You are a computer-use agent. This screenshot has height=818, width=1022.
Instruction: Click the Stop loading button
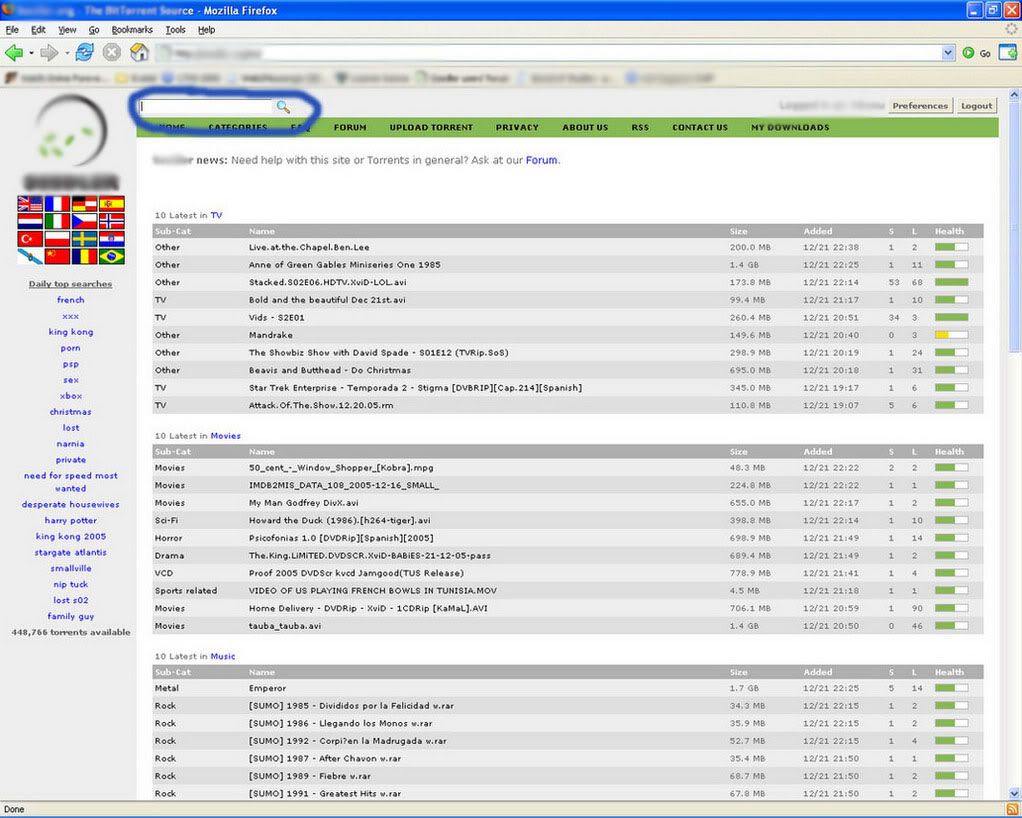pyautogui.click(x=112, y=52)
